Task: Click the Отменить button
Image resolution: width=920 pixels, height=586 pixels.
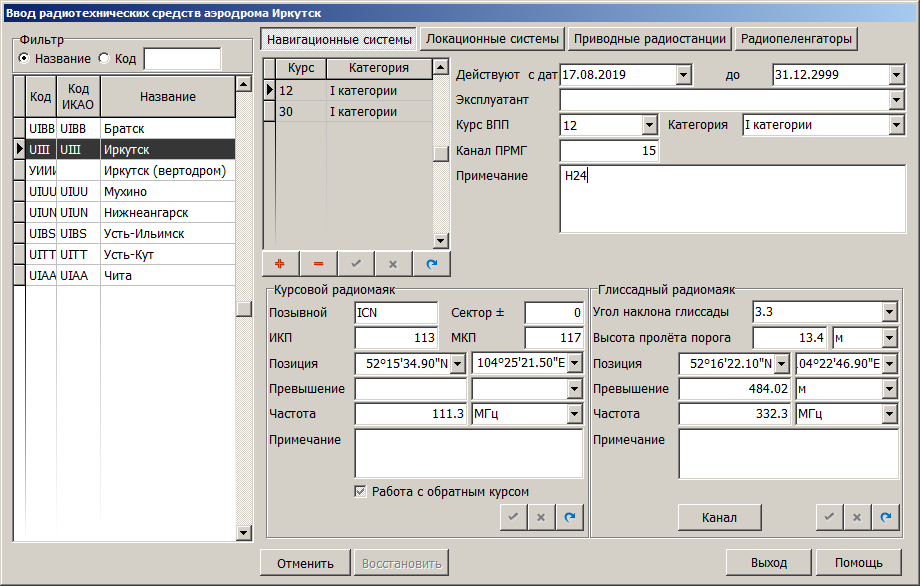Action: click(x=304, y=563)
